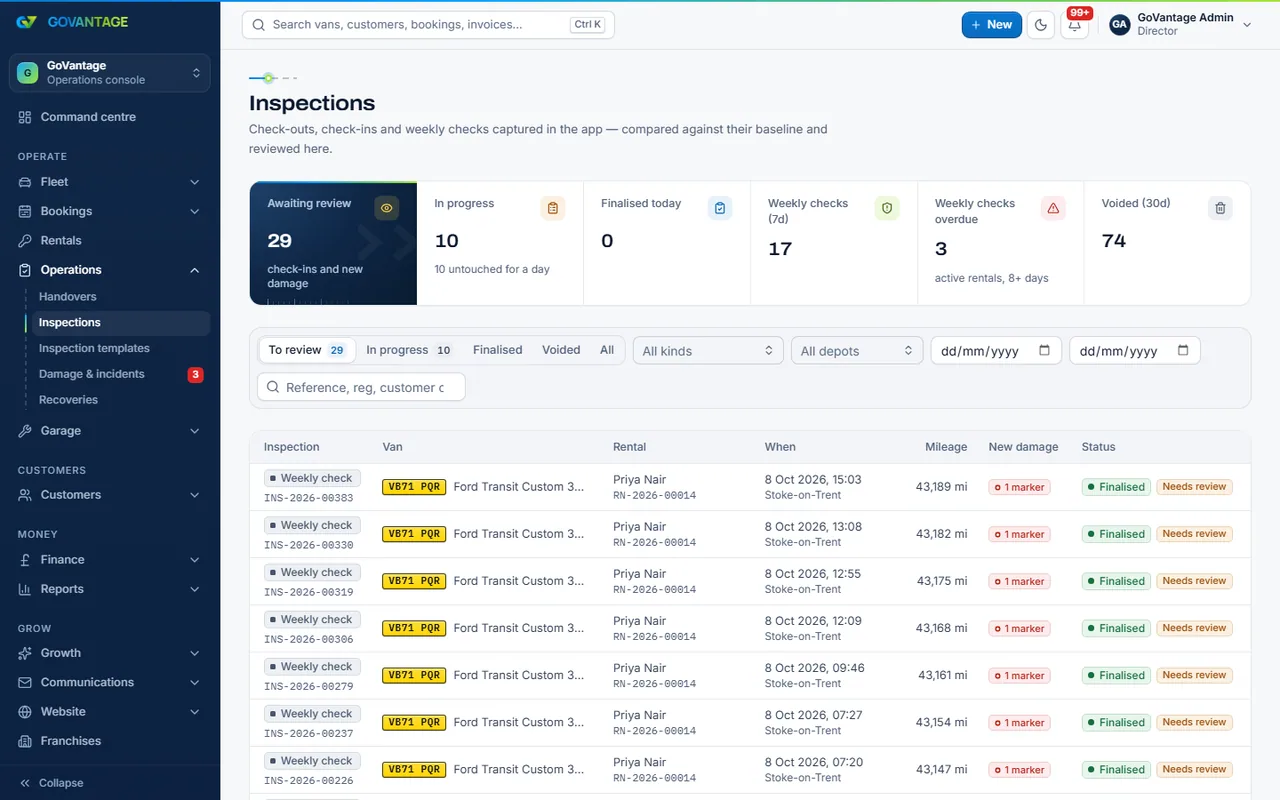
Task: Open the first date picker calendar icon
Action: 1045,350
